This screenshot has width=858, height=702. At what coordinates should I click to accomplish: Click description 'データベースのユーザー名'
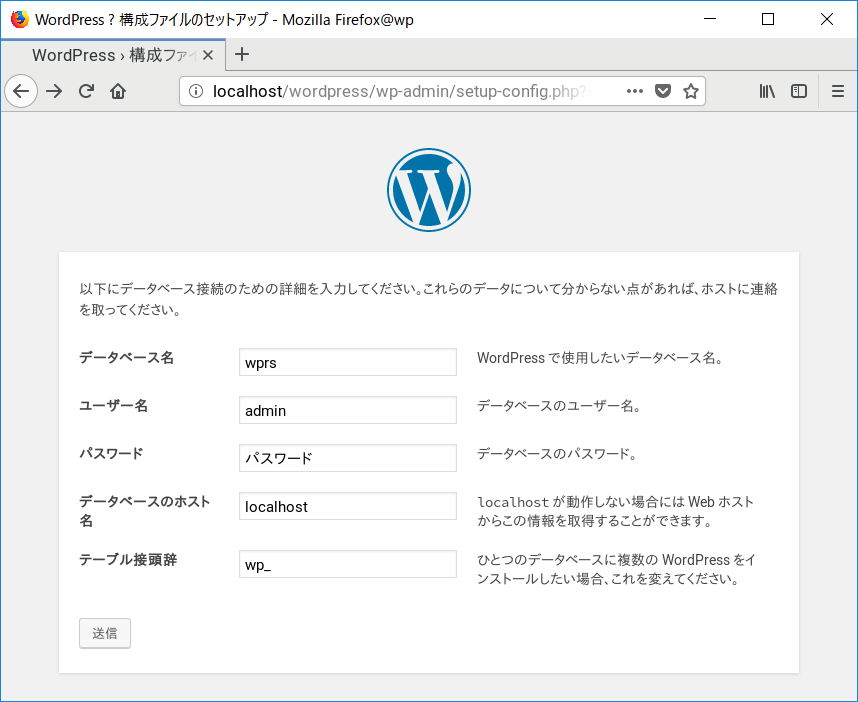click(559, 406)
